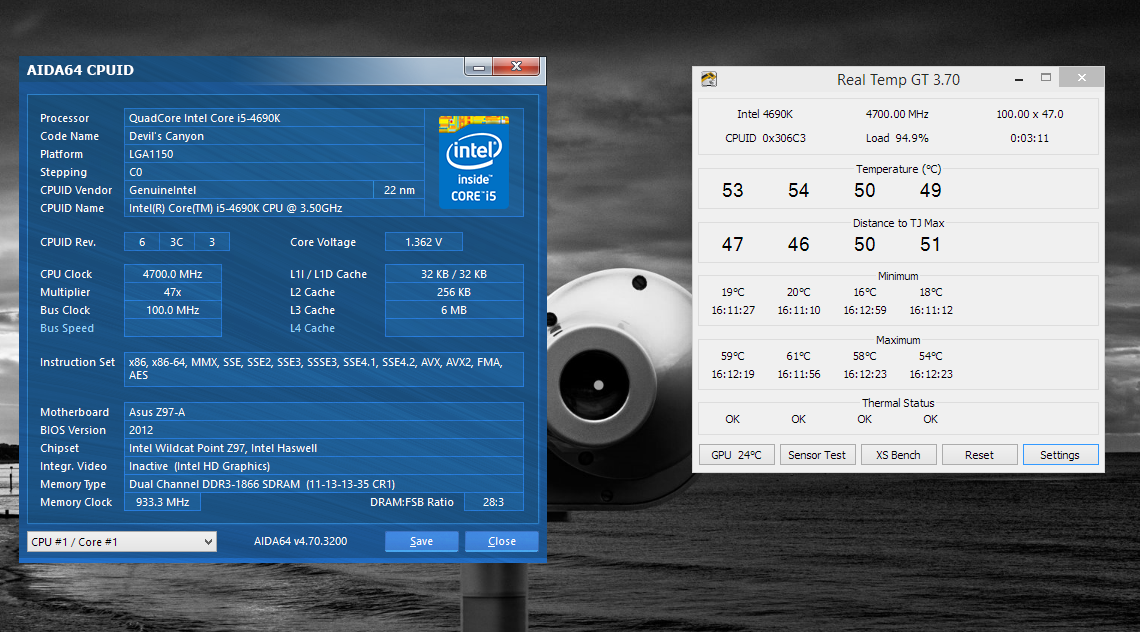Click the maximum temperature '59°C'

coord(733,356)
